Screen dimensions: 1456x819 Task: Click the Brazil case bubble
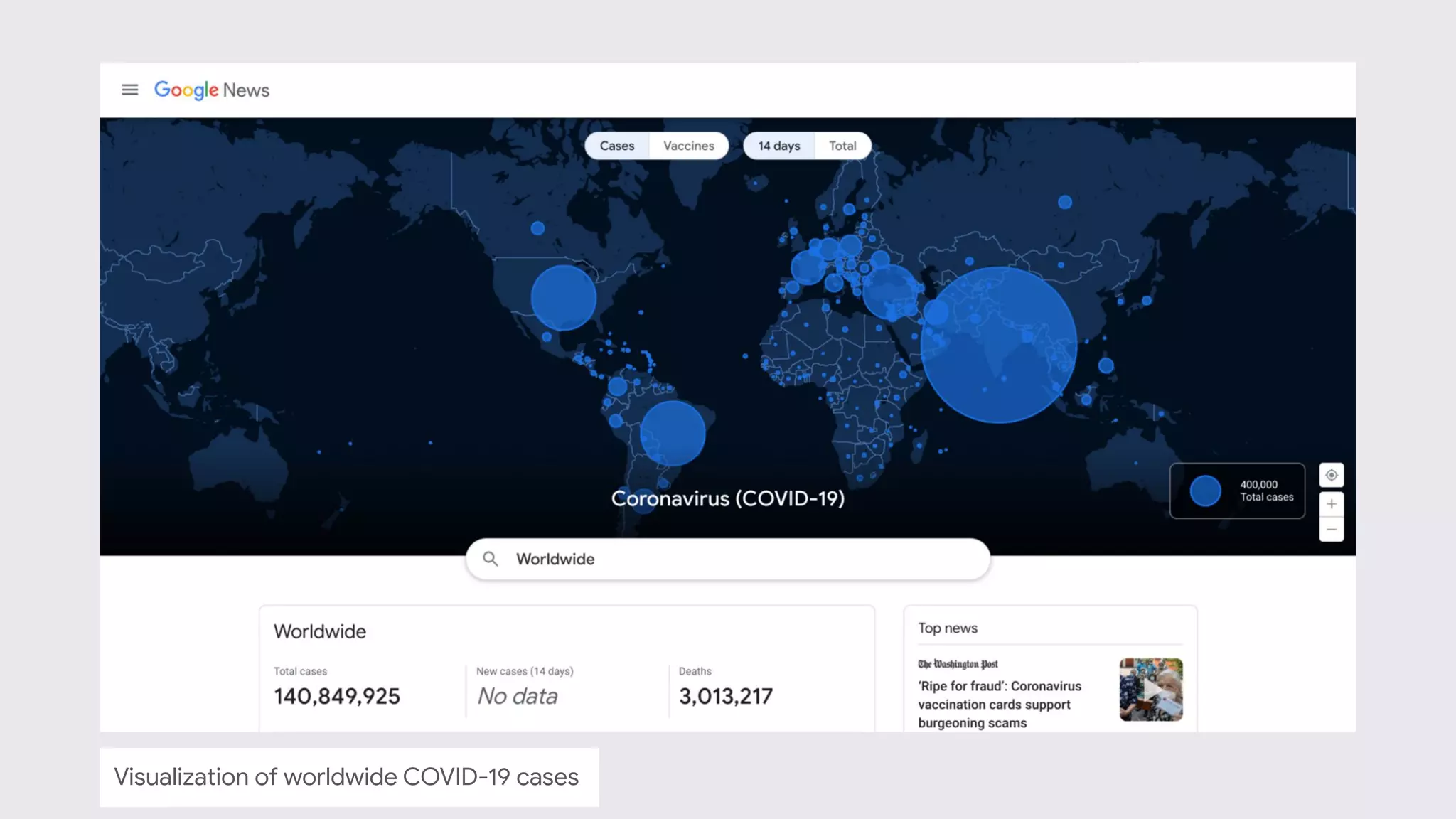(x=673, y=433)
